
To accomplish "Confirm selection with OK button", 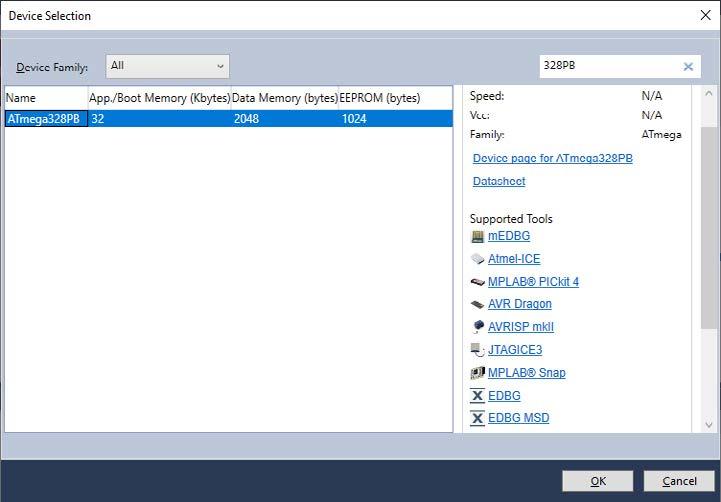I will 597,481.
